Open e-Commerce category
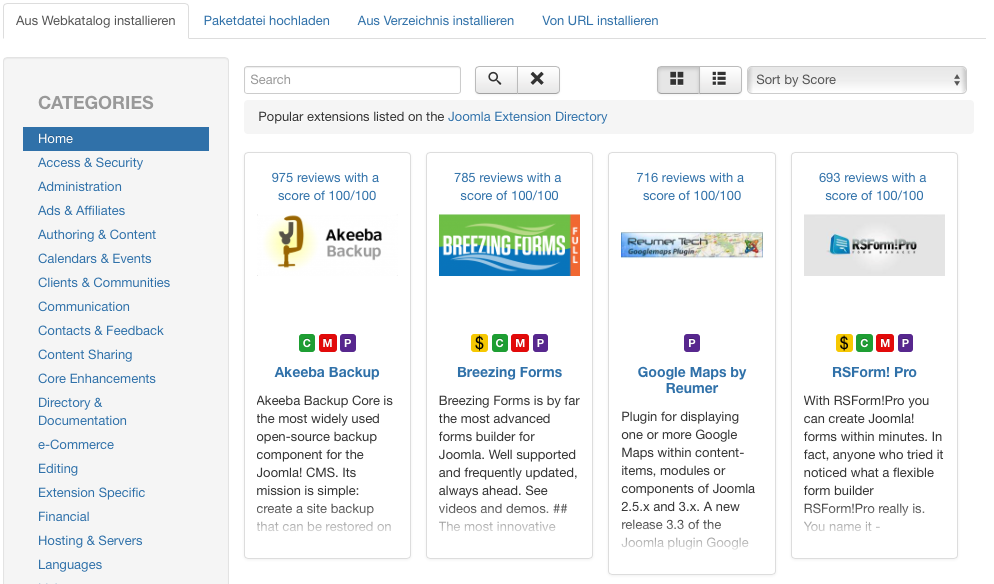Screen dimensions: 994x584 coord(76,445)
